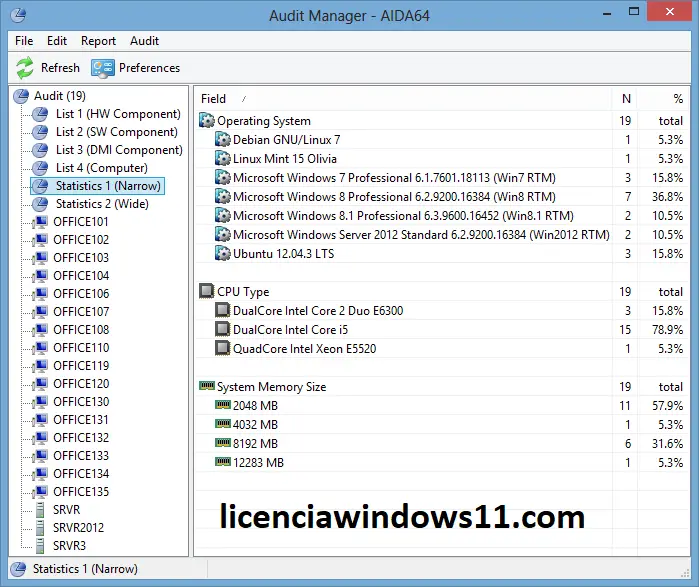Click the Refresh button label
This screenshot has width=699, height=587.
coord(60,68)
